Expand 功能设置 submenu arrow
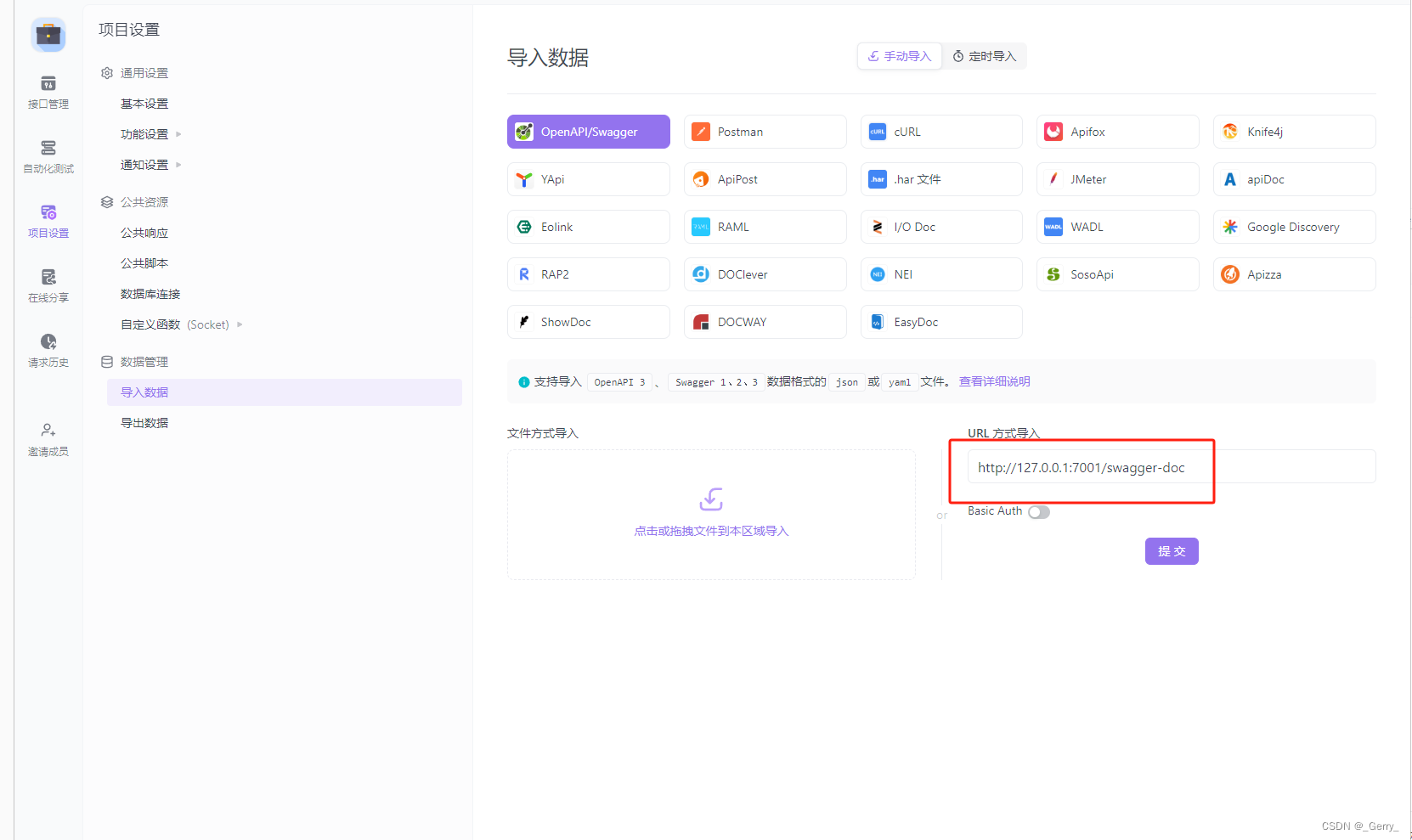 click(x=178, y=134)
